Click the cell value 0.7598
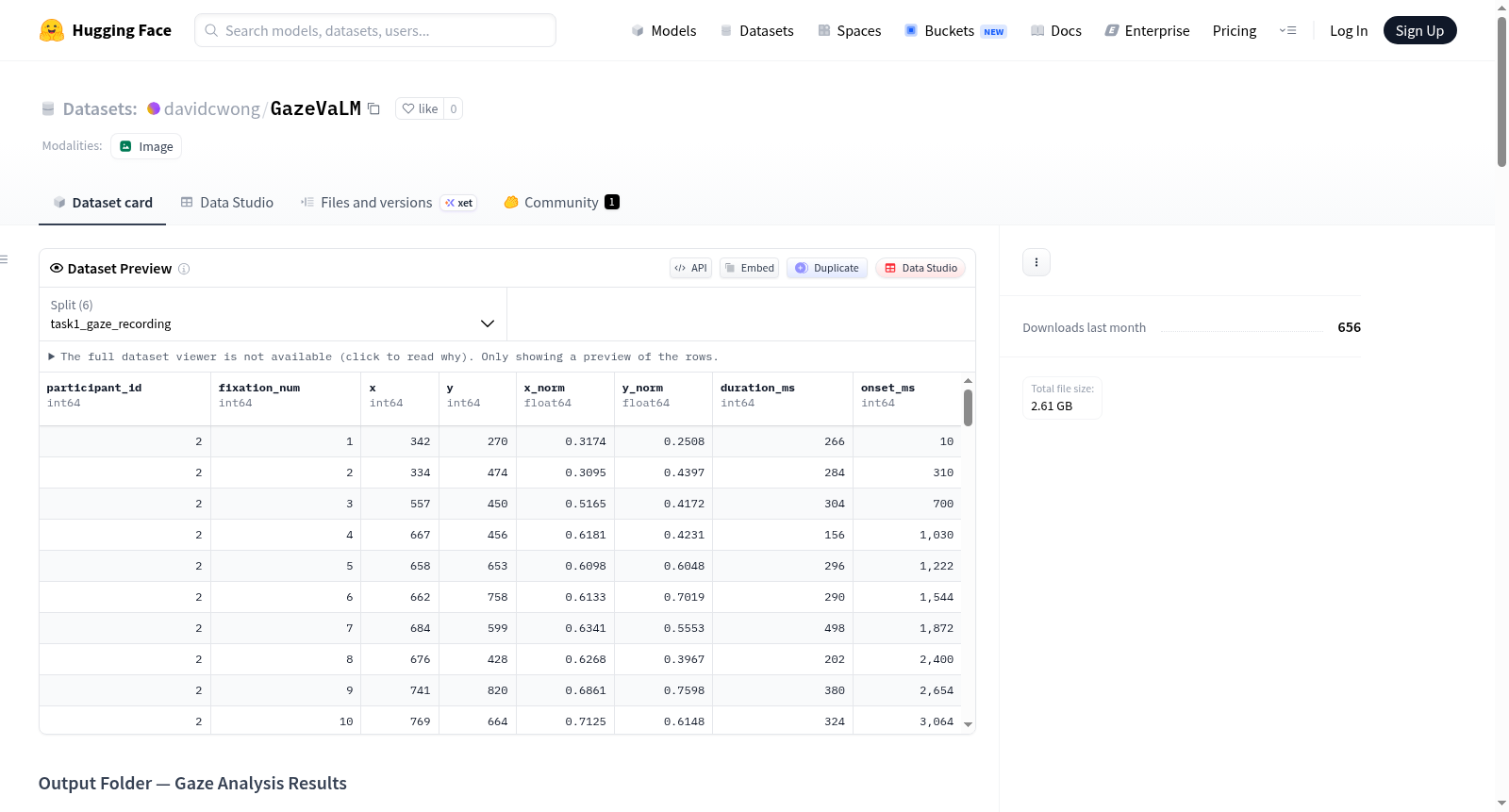The image size is (1509, 812). point(684,690)
